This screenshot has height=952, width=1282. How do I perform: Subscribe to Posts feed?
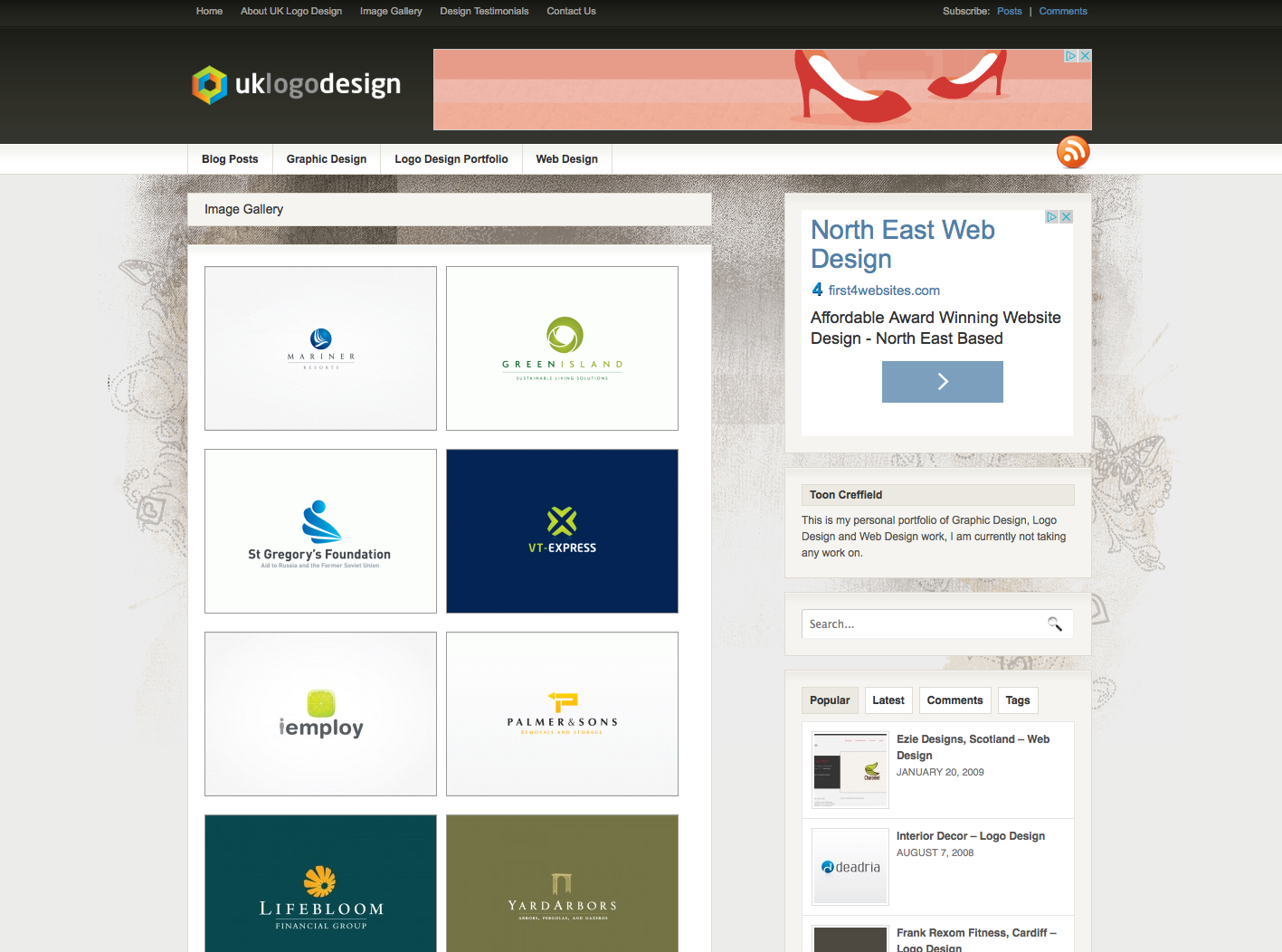point(1010,11)
